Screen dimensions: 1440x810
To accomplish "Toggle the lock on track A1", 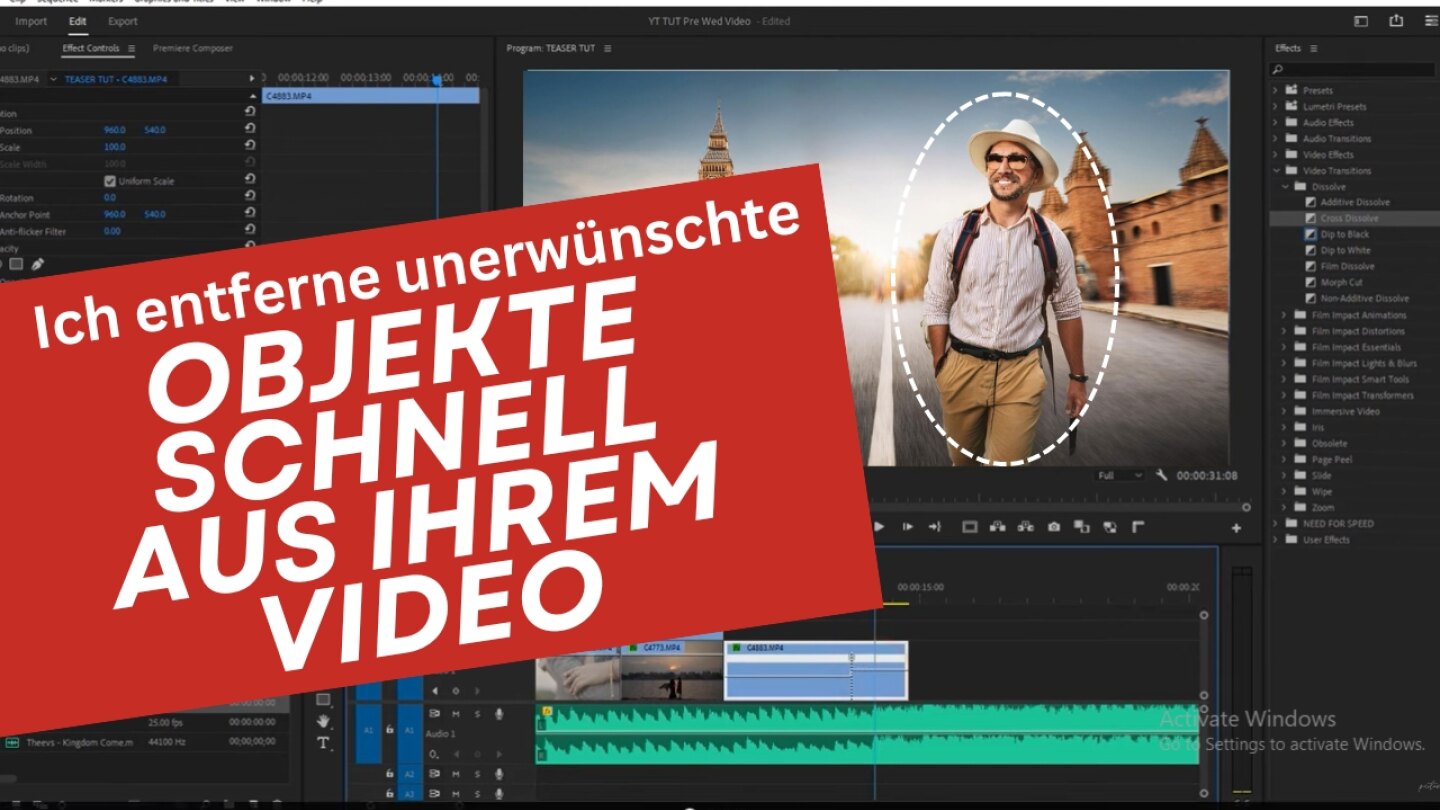I will (x=390, y=730).
